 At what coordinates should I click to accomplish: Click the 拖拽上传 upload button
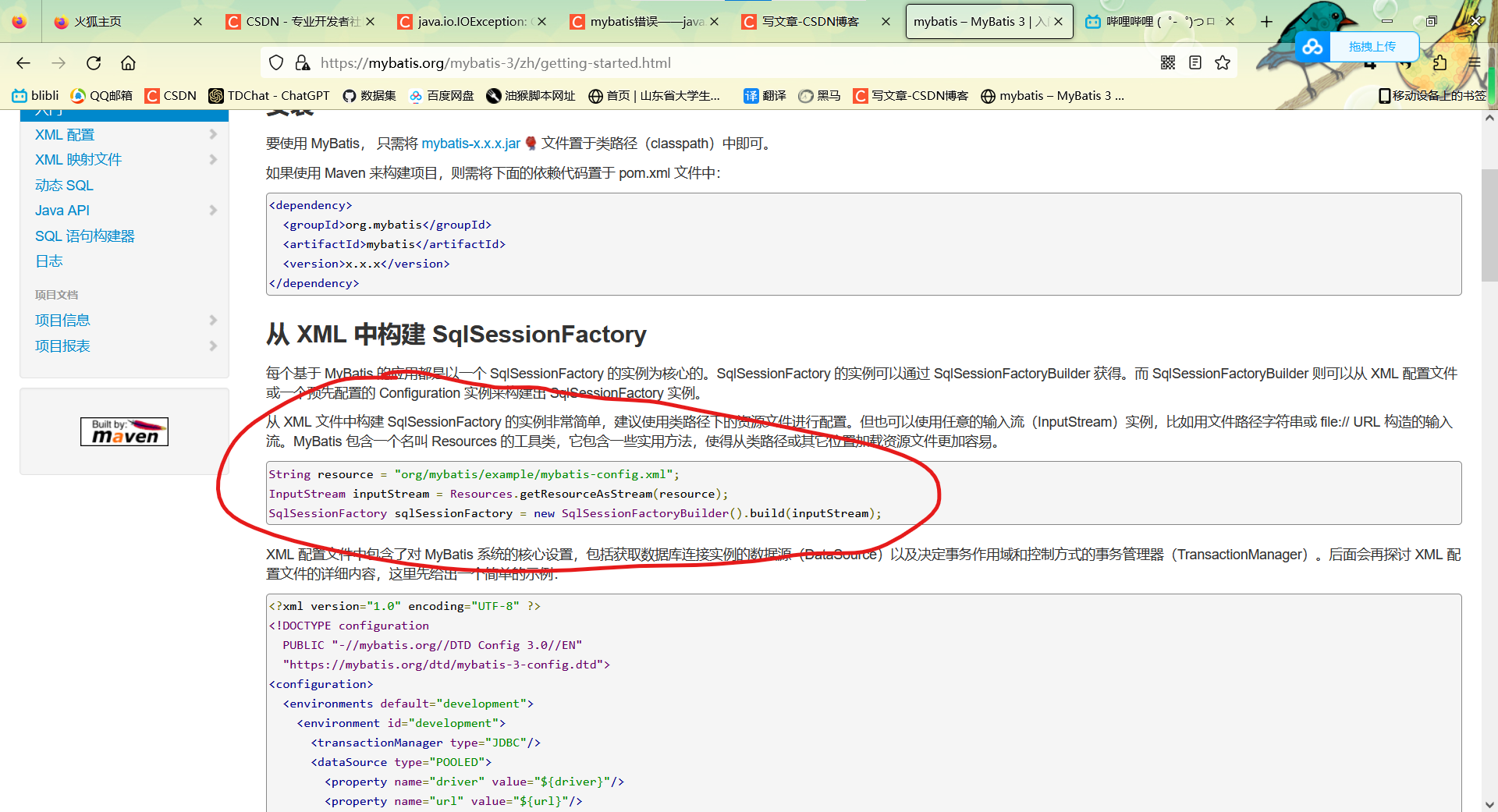click(x=1372, y=47)
